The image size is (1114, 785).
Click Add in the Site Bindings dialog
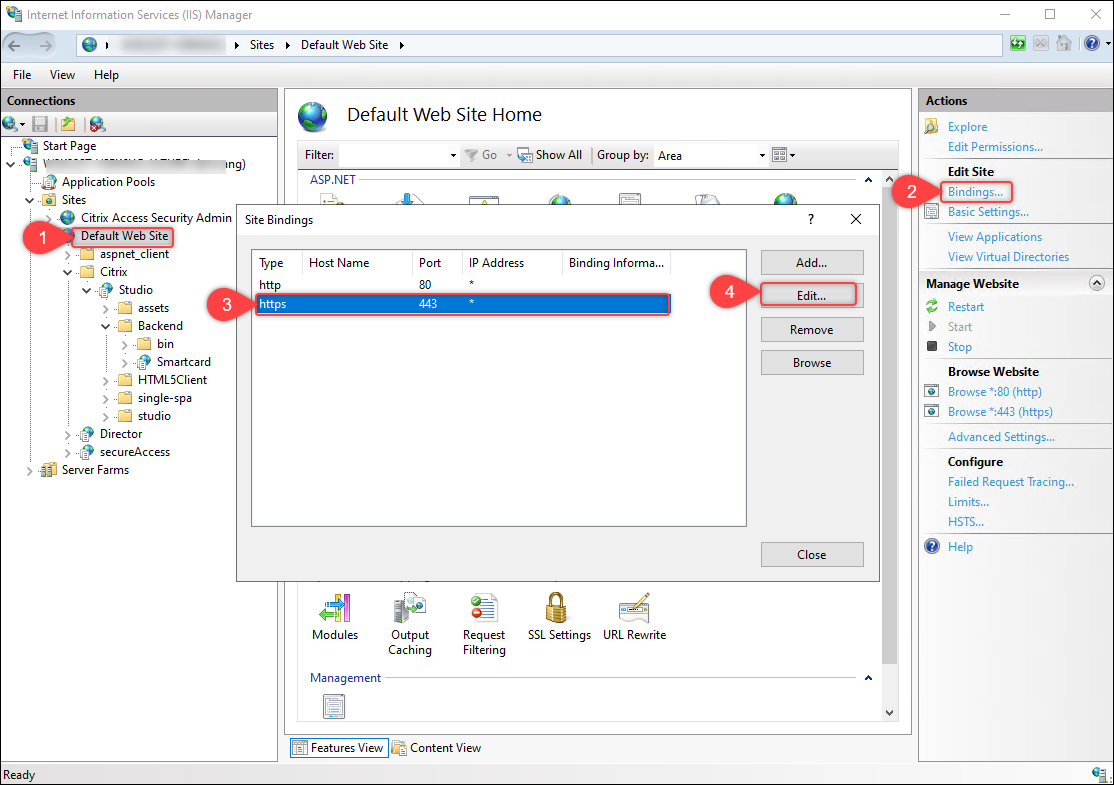[811, 262]
